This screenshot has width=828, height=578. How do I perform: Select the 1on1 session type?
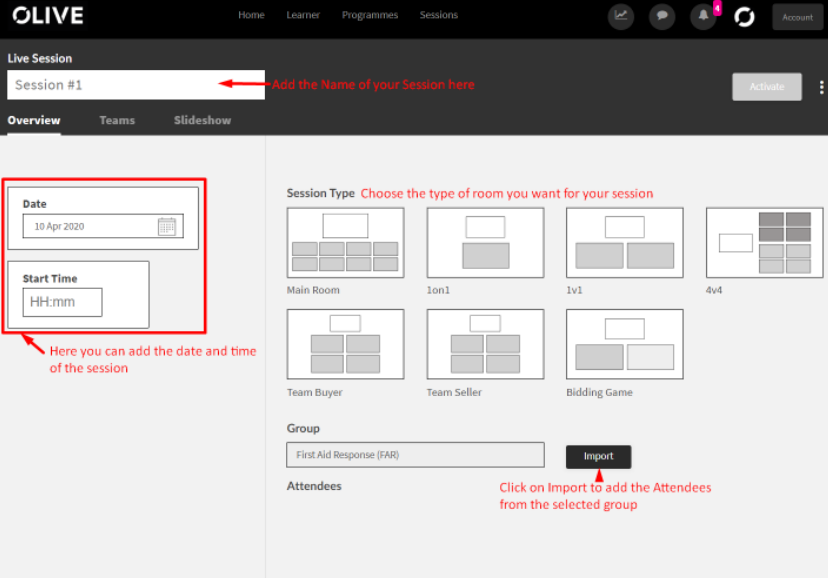coord(484,242)
